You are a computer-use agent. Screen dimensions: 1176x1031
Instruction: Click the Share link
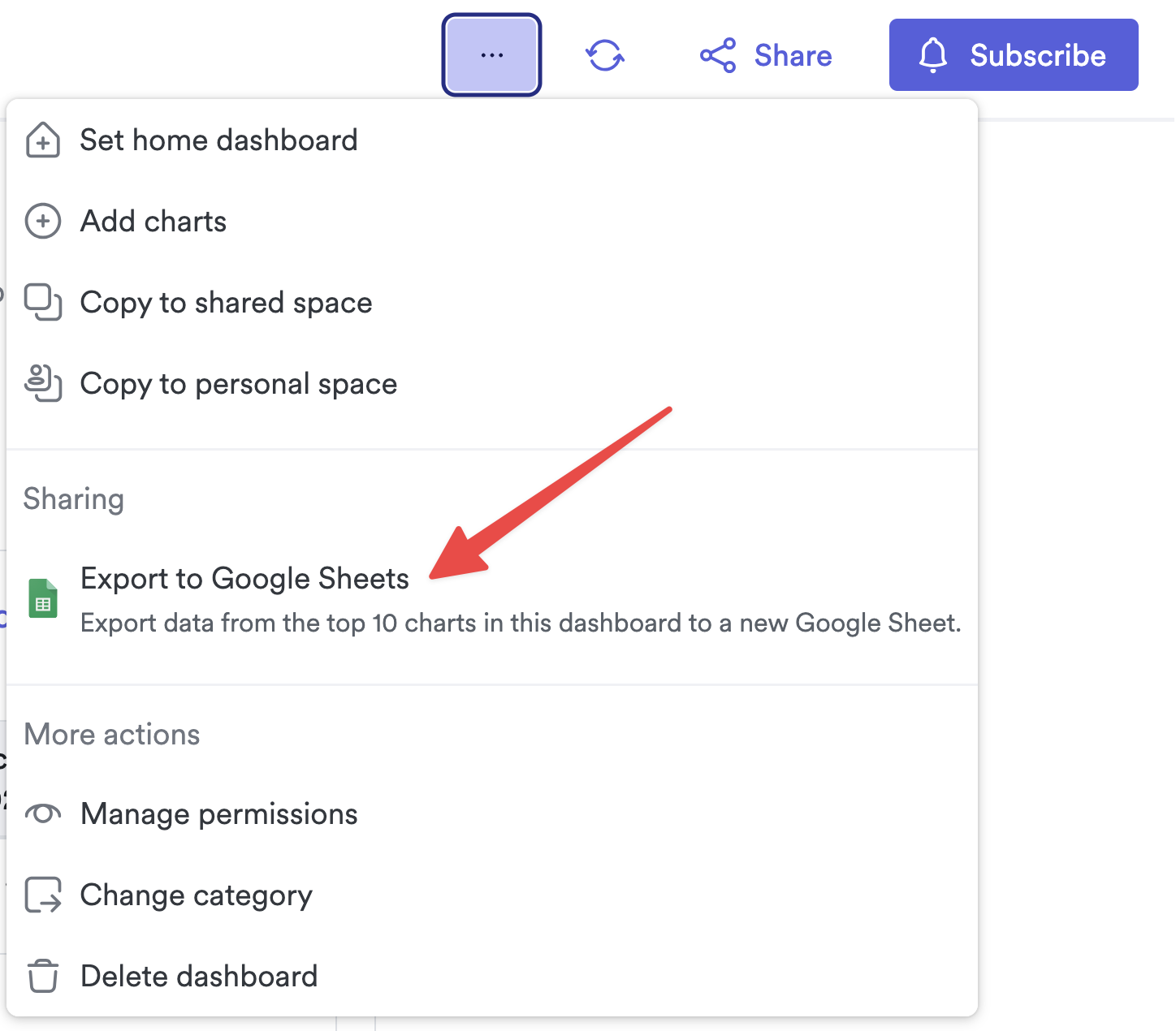(x=793, y=55)
